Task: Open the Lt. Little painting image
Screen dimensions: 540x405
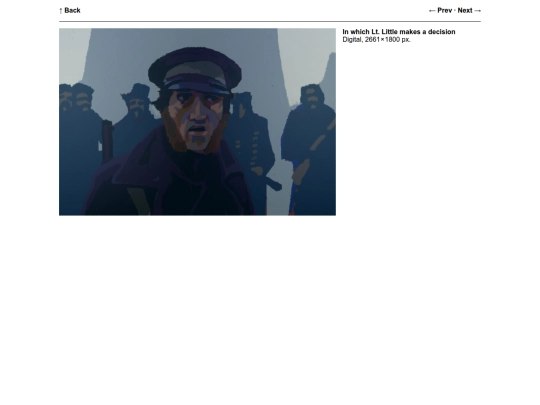Action: (x=197, y=122)
